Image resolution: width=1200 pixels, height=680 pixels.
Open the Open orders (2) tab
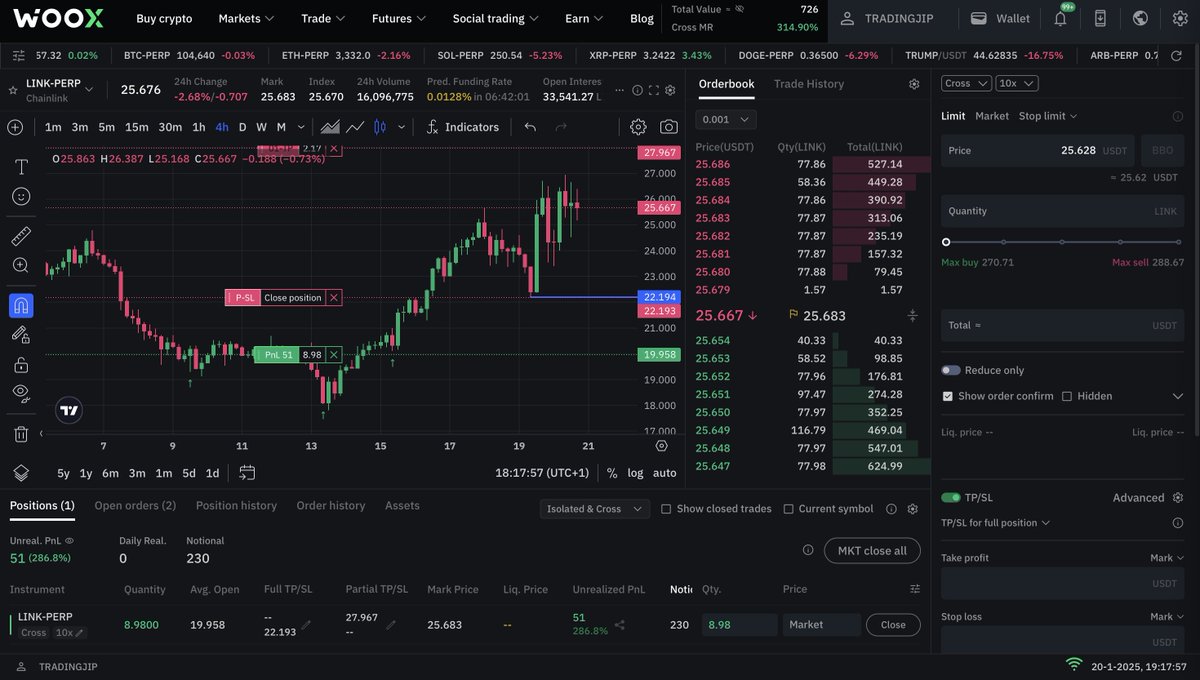(x=135, y=506)
